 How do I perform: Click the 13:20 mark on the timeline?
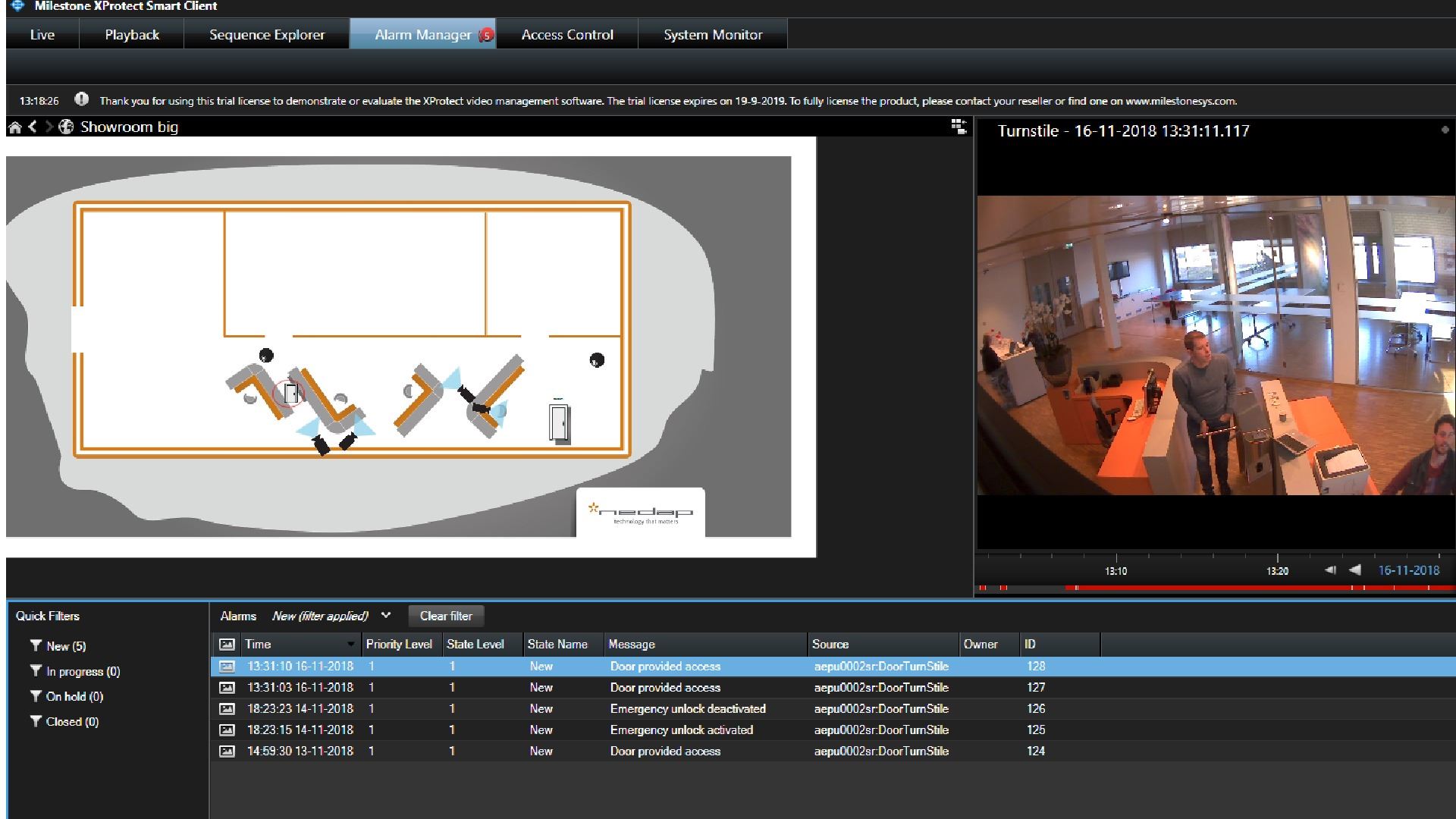coord(1277,571)
